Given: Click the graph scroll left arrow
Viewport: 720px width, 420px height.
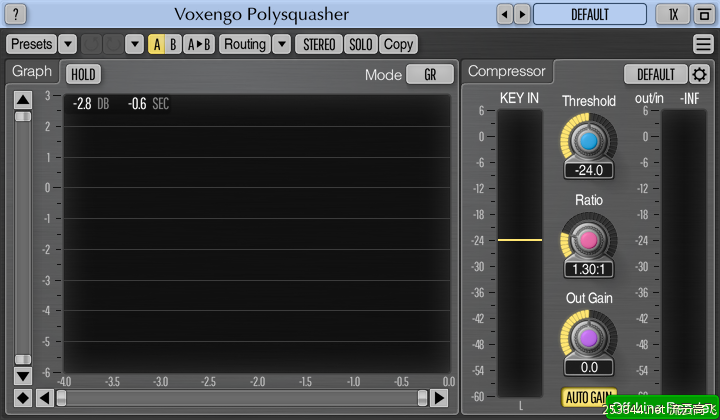Looking at the screenshot, I should point(45,398).
